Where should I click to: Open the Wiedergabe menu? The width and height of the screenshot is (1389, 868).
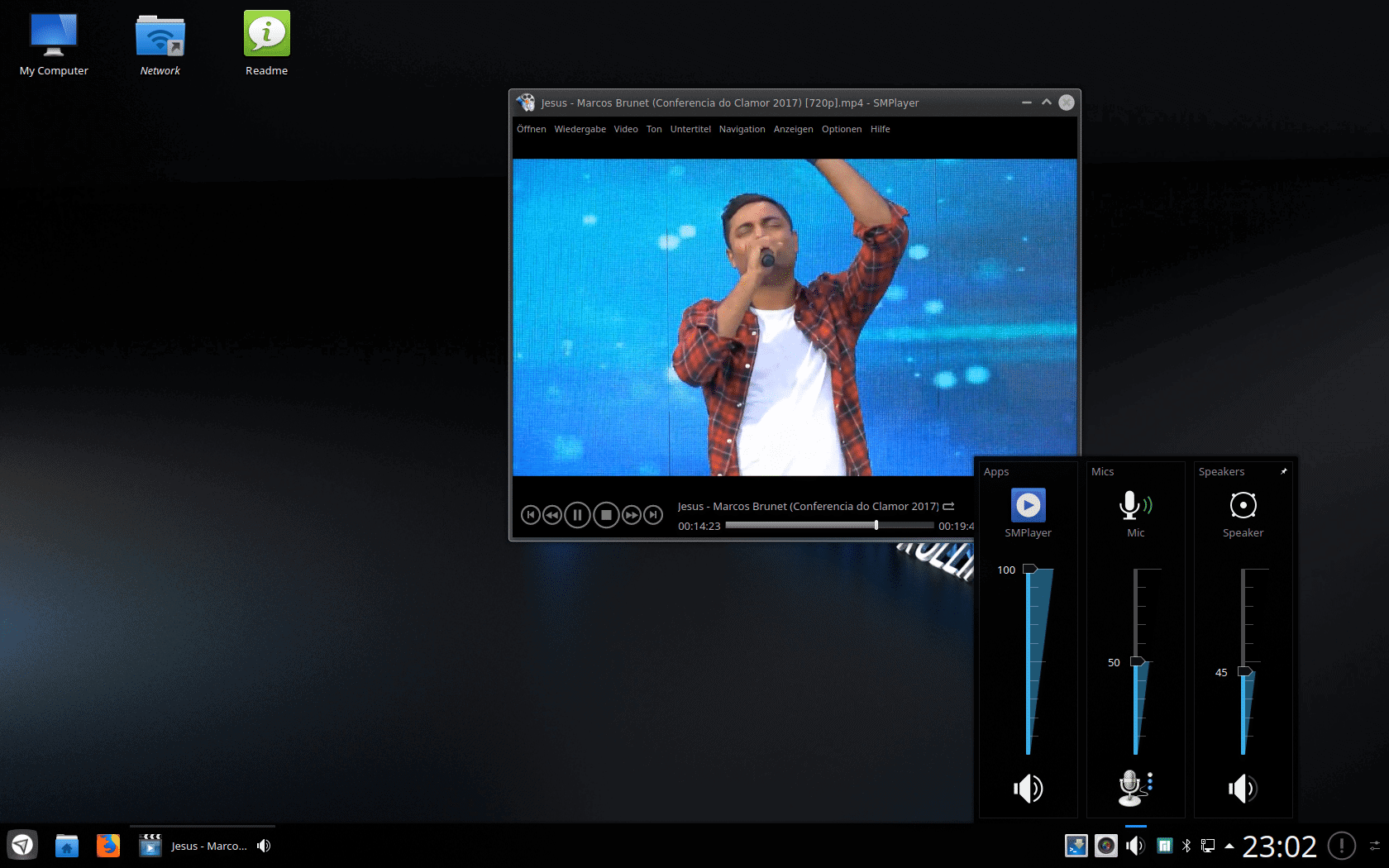click(580, 129)
